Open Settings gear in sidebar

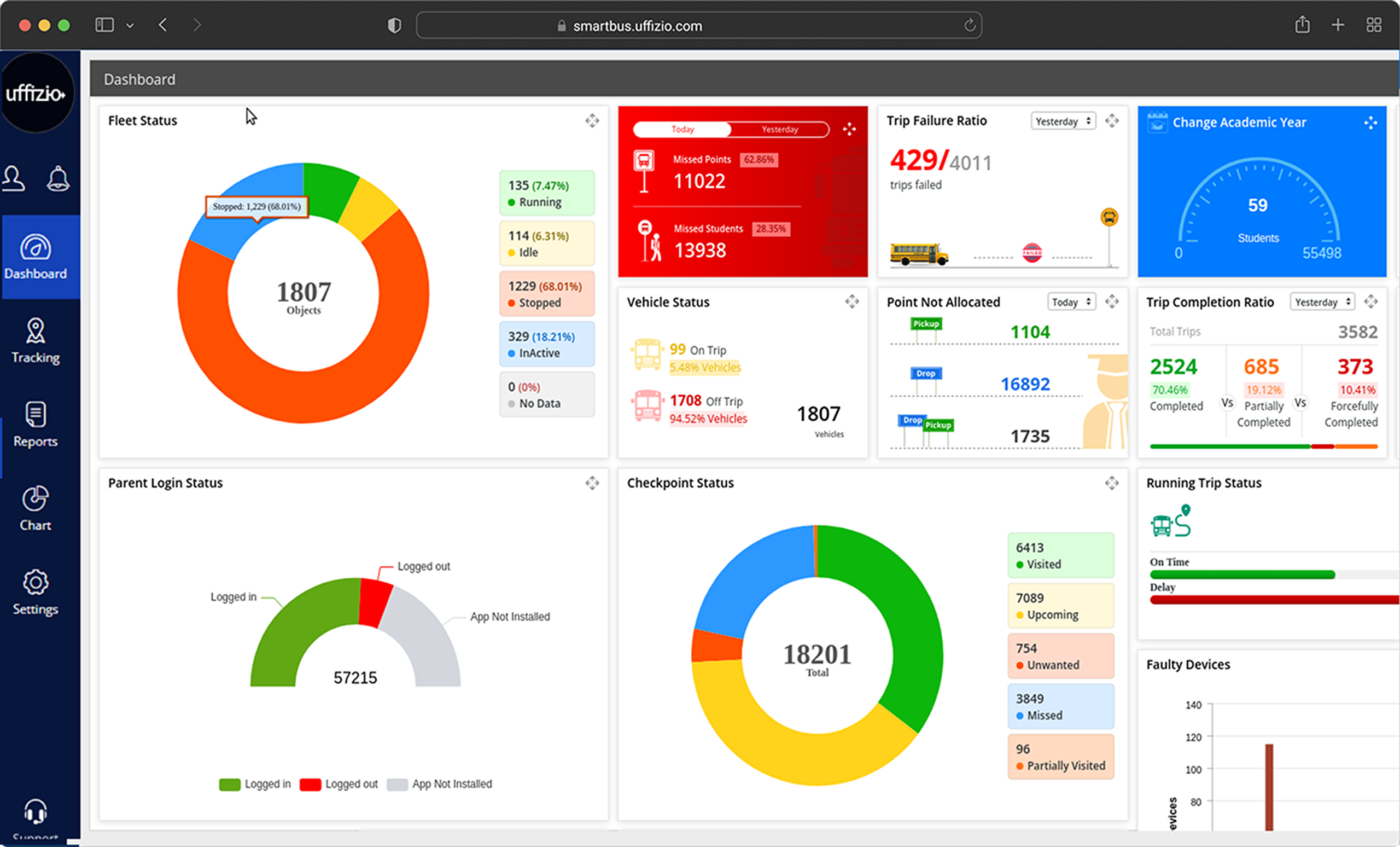(35, 592)
